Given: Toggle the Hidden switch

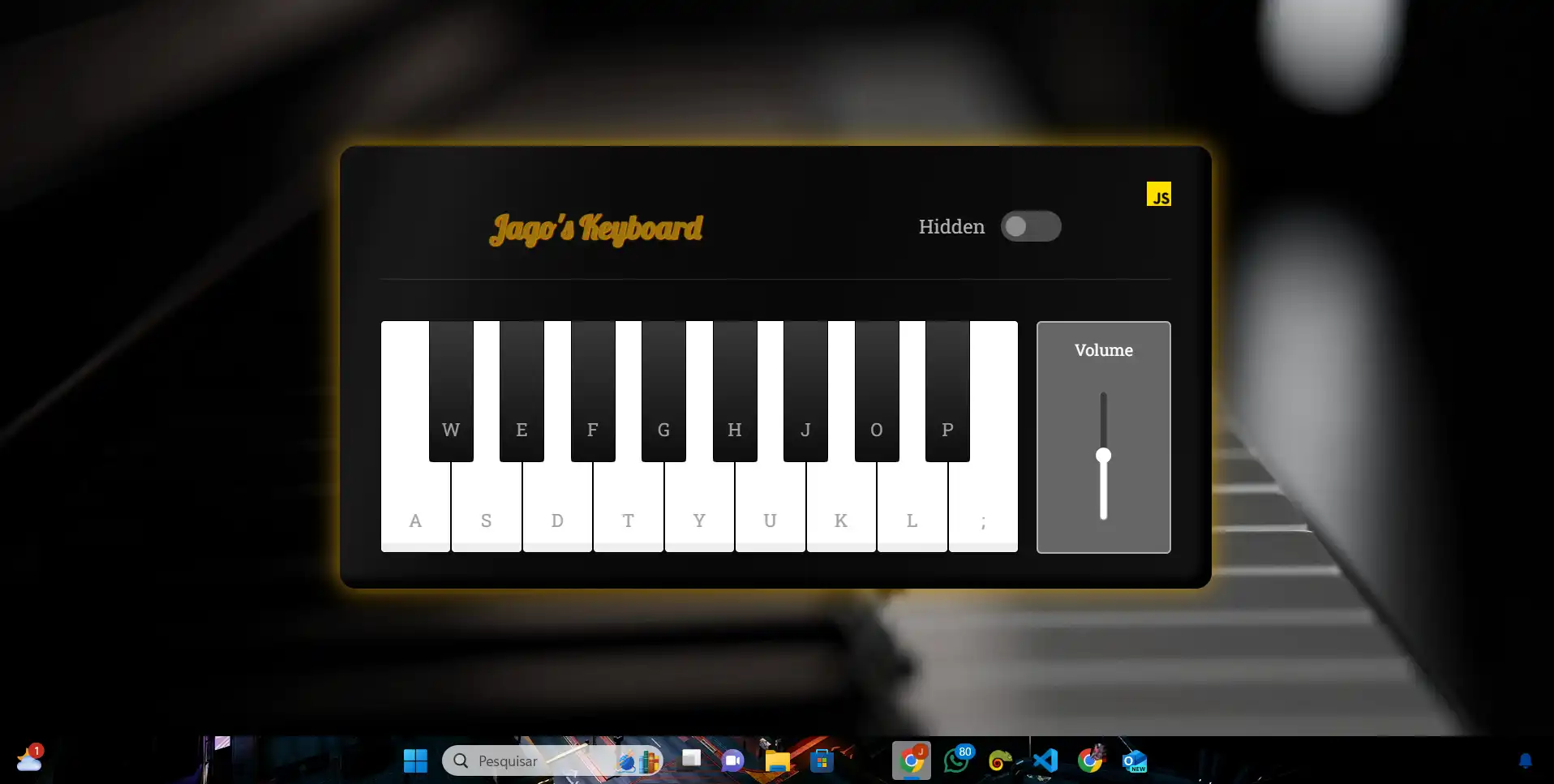Looking at the screenshot, I should pos(1031,227).
